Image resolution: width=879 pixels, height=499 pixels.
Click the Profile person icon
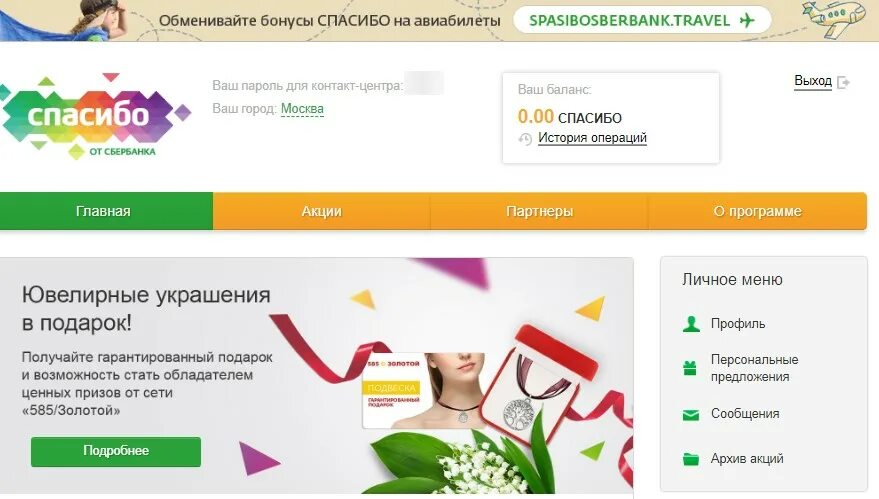[691, 324]
